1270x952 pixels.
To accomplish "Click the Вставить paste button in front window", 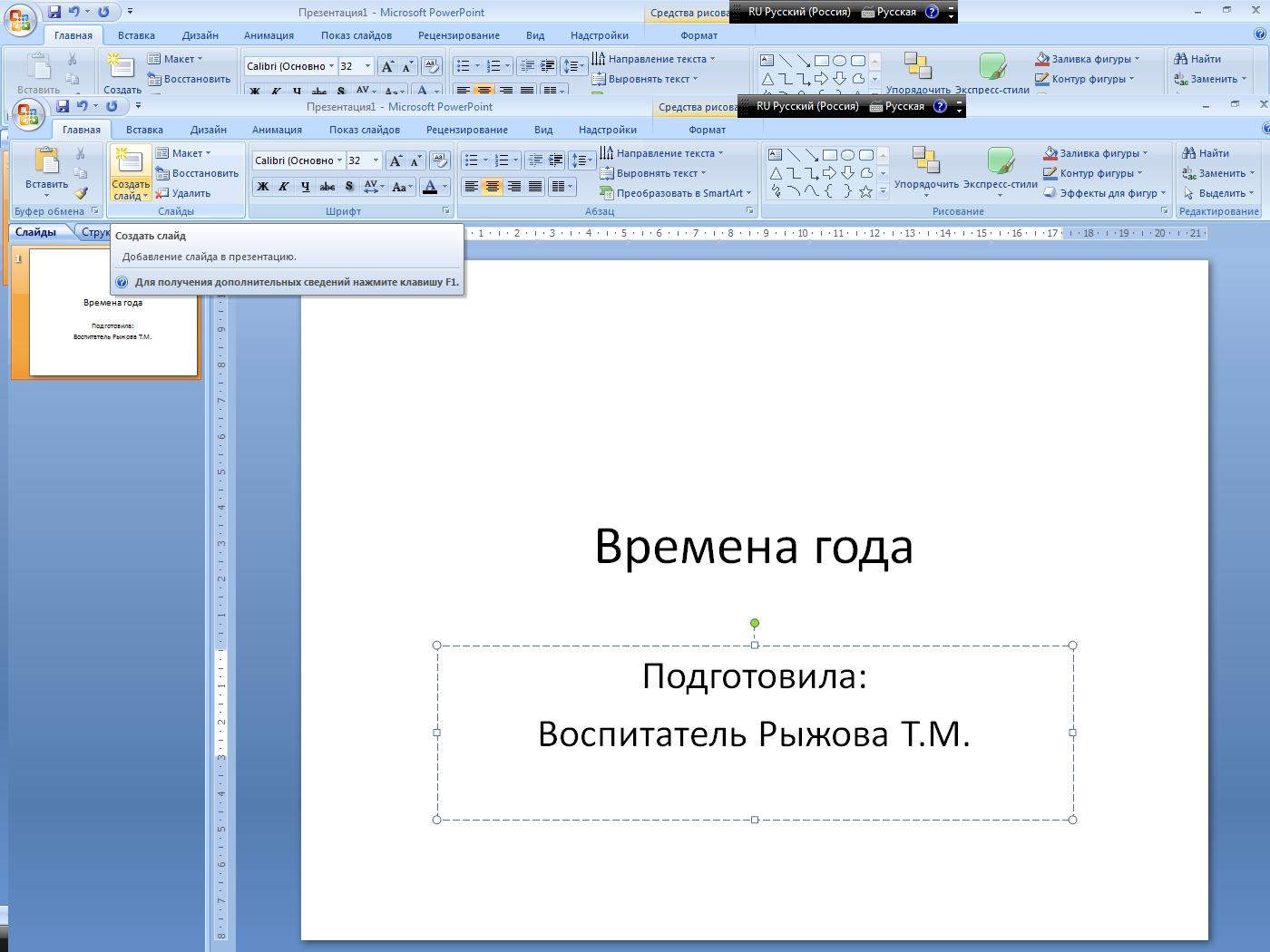I will pyautogui.click(x=46, y=172).
